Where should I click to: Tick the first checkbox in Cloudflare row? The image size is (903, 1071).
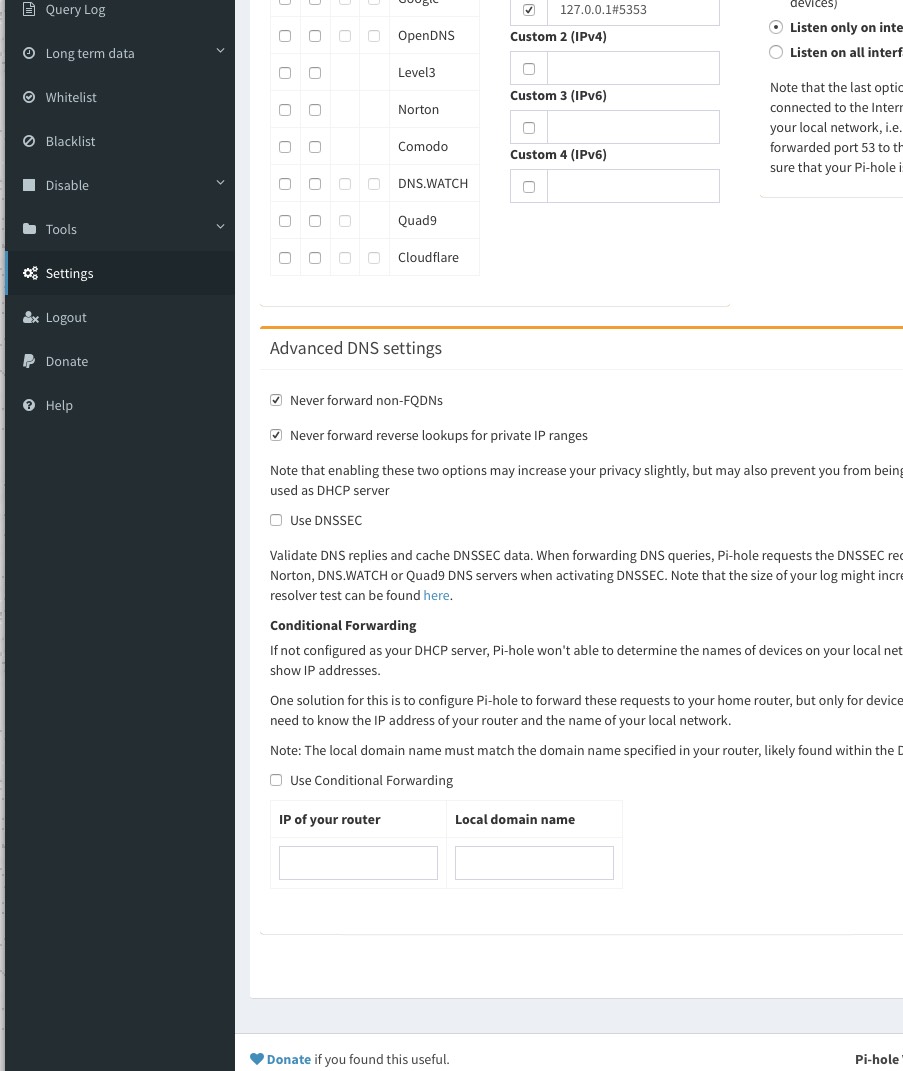point(285,258)
